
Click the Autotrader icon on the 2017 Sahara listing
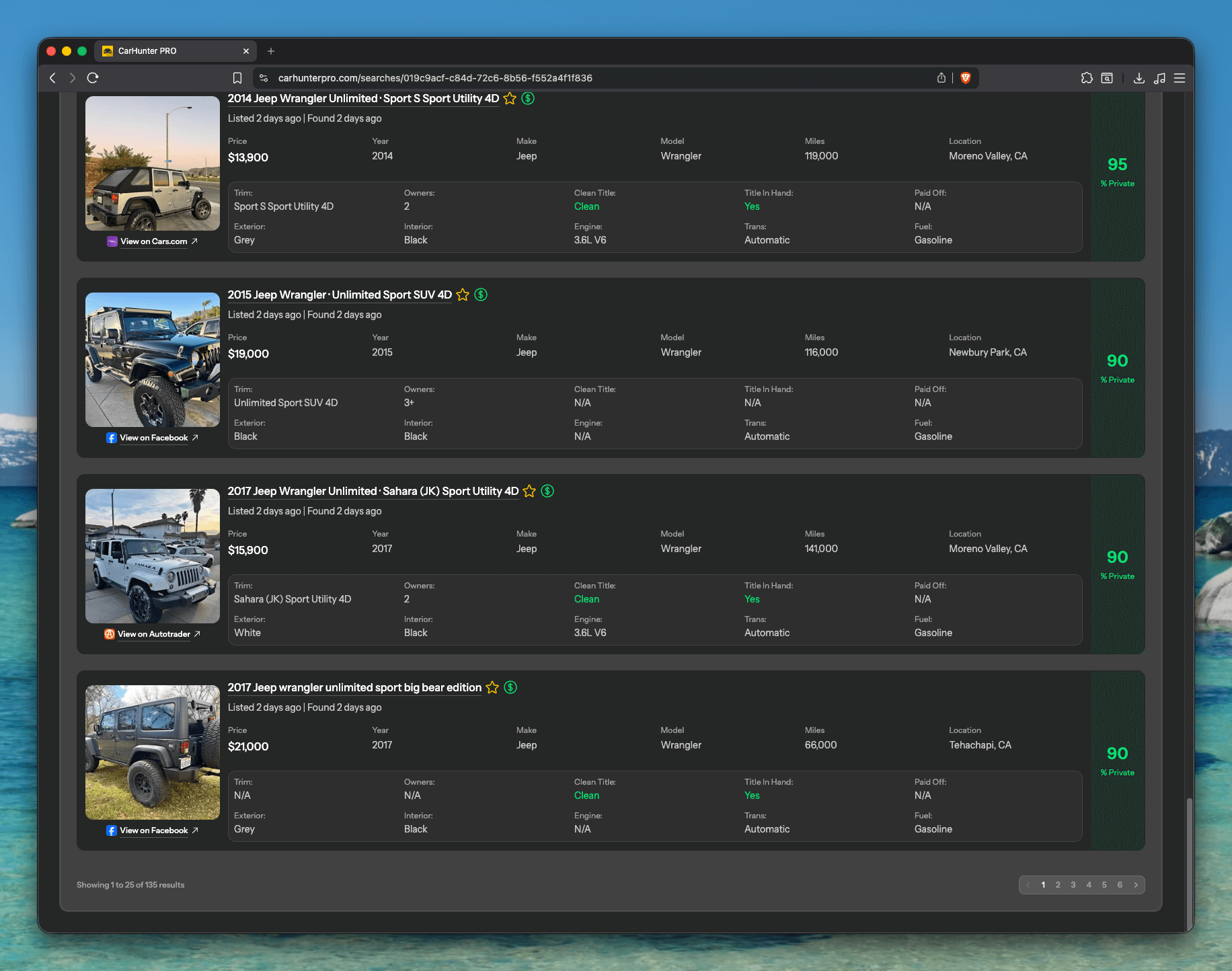click(x=109, y=634)
